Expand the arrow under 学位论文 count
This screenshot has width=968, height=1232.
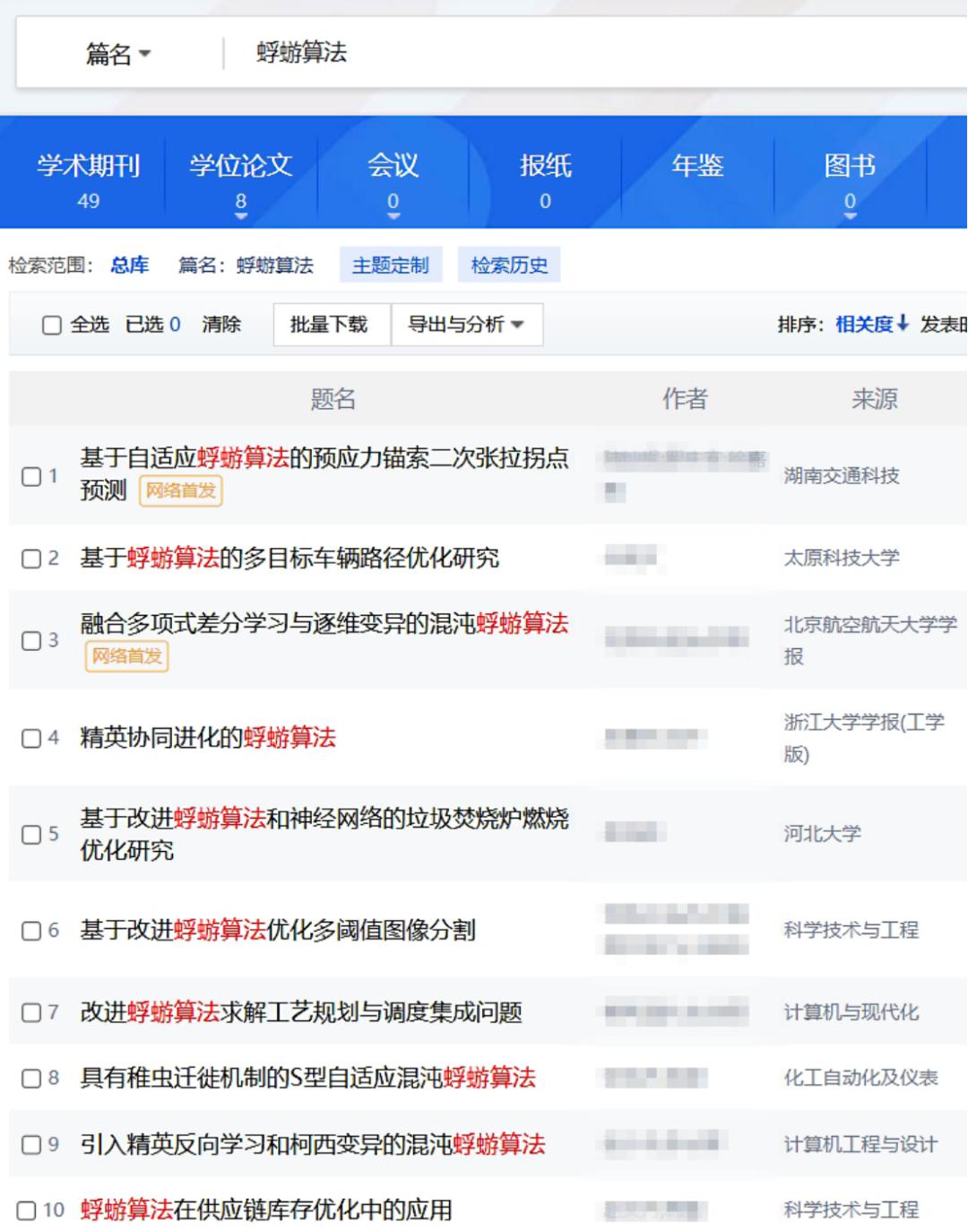point(240,216)
